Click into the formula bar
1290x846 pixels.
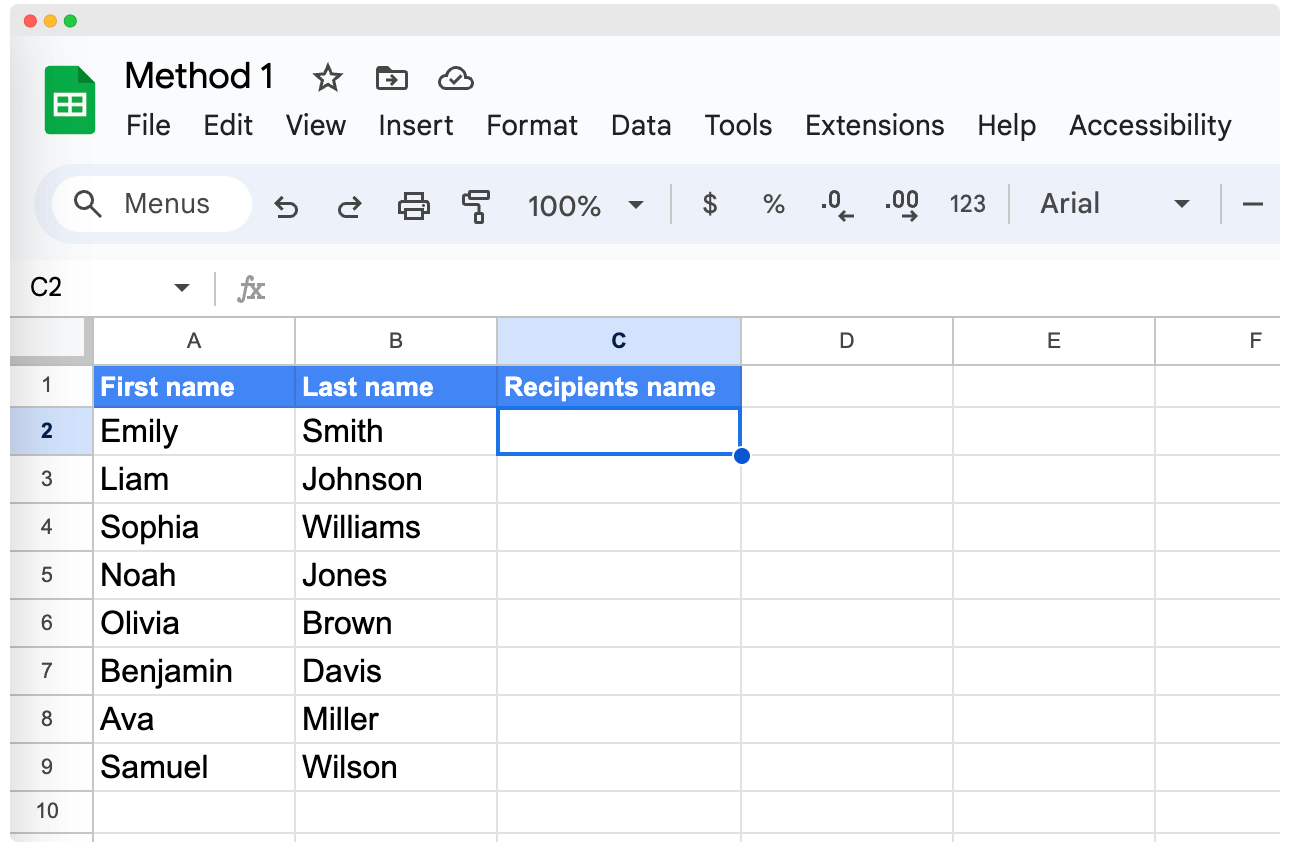(770, 289)
